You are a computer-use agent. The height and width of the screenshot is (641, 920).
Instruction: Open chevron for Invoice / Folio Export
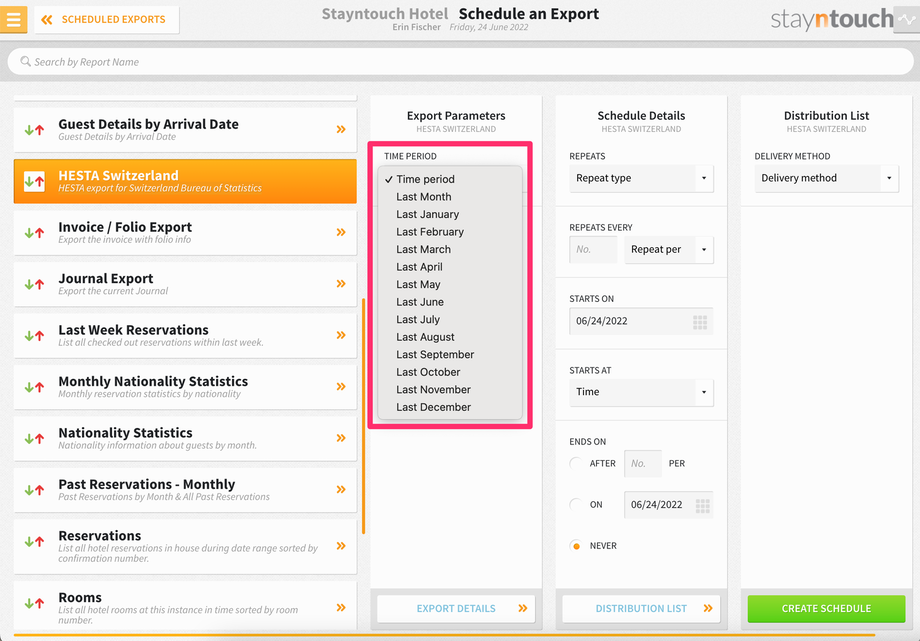tap(341, 232)
